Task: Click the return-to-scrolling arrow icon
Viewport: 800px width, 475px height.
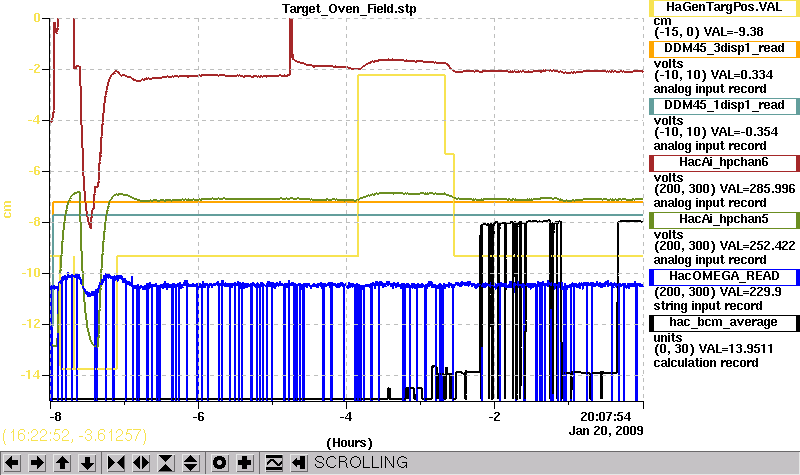Action: pos(298,463)
